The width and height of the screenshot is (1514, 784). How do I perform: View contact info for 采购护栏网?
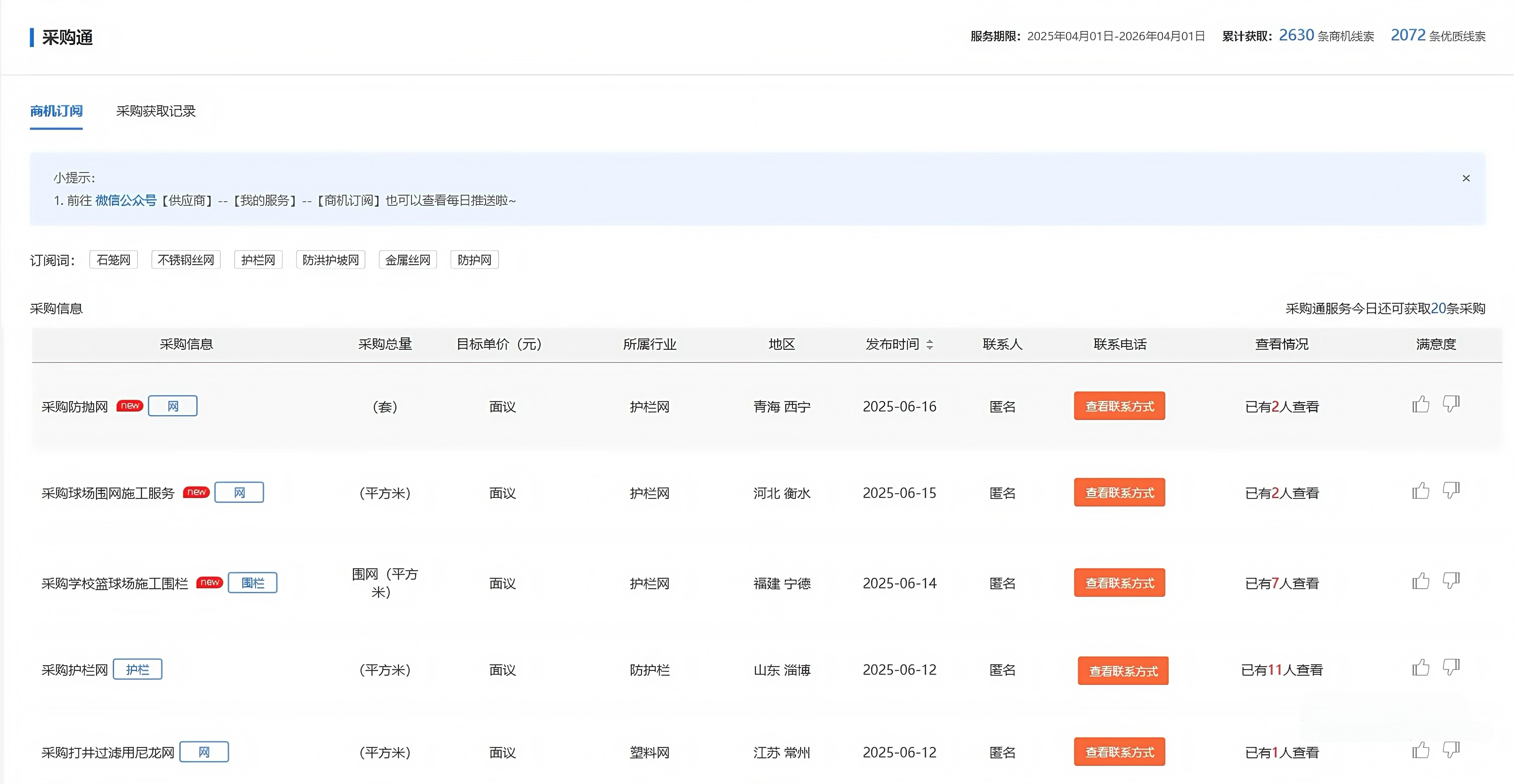pos(1123,670)
